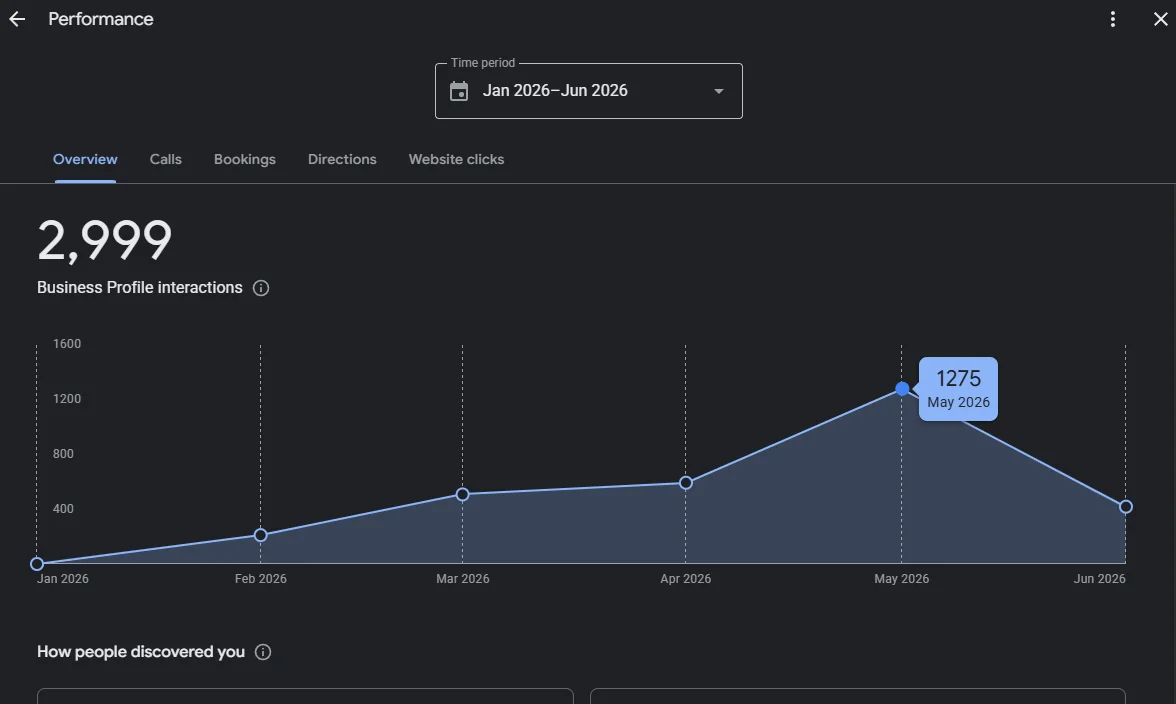The width and height of the screenshot is (1176, 704).
Task: Select the Feb 2026 data point
Action: tap(260, 535)
